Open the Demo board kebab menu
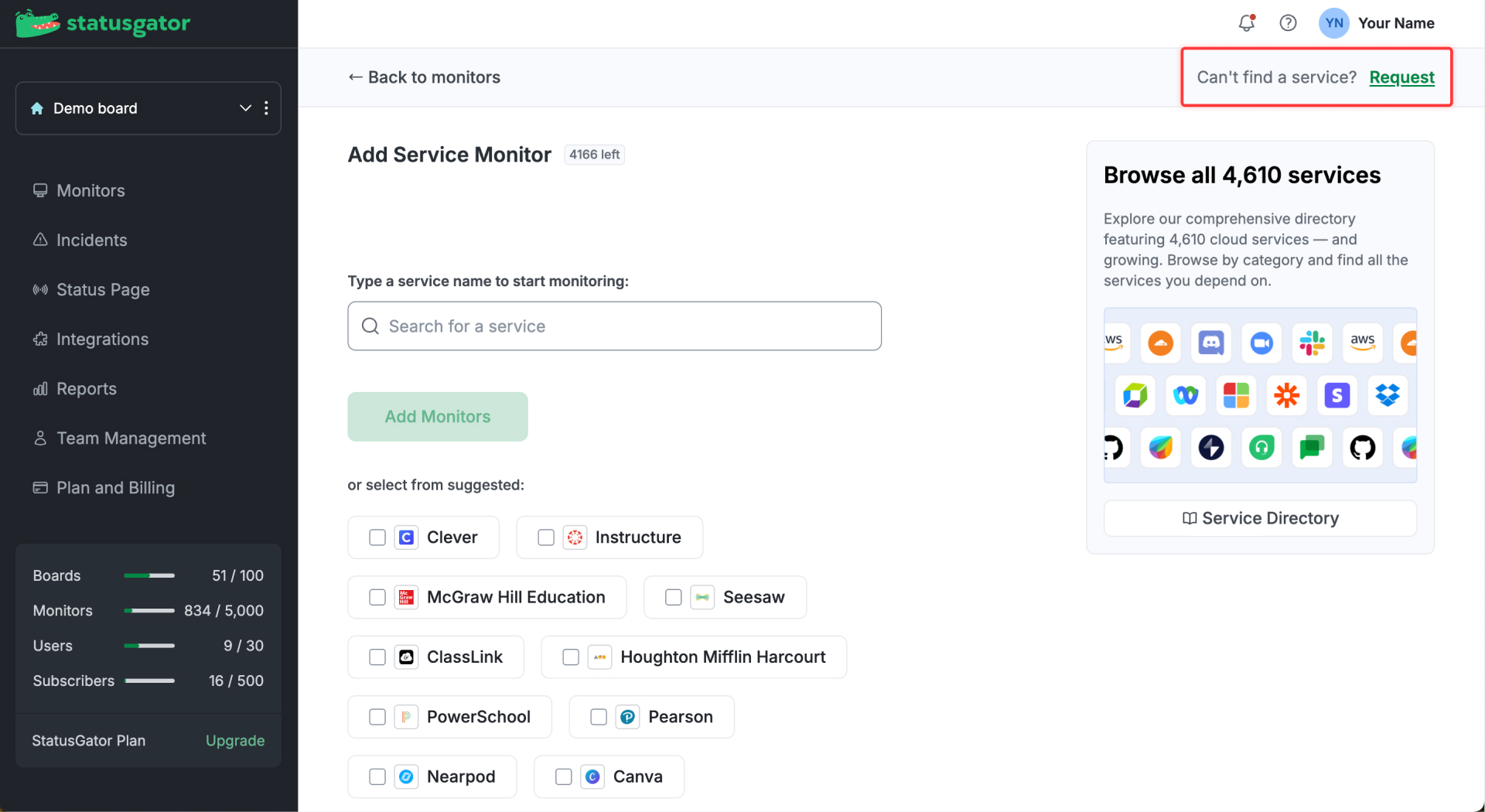The width and height of the screenshot is (1485, 812). [x=266, y=108]
